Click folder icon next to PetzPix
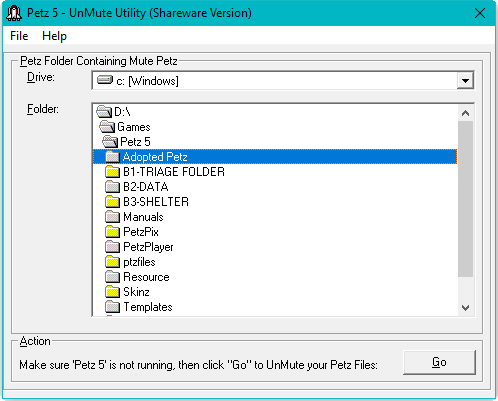This screenshot has height=401, width=498. [x=112, y=232]
